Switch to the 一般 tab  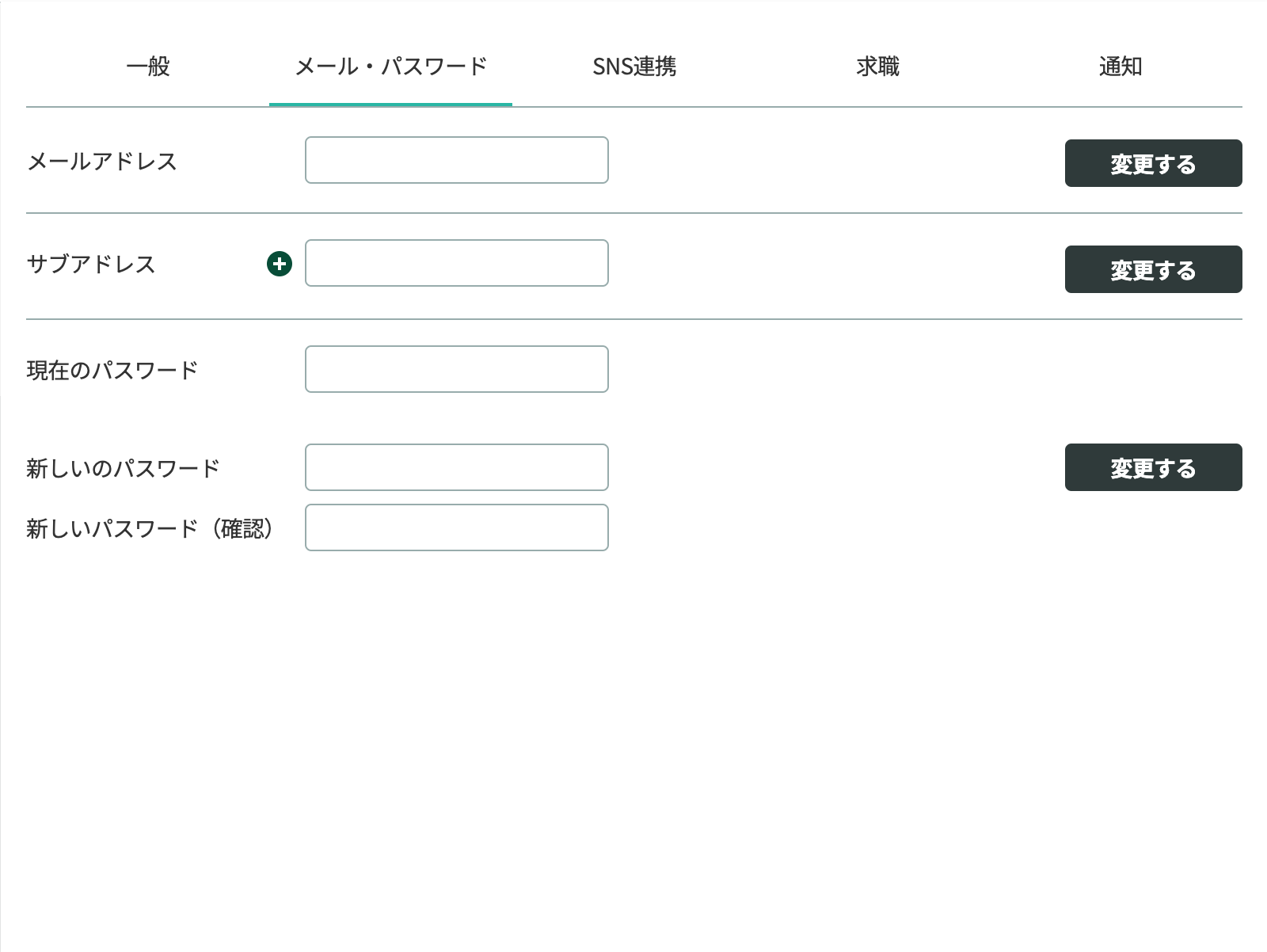click(148, 67)
